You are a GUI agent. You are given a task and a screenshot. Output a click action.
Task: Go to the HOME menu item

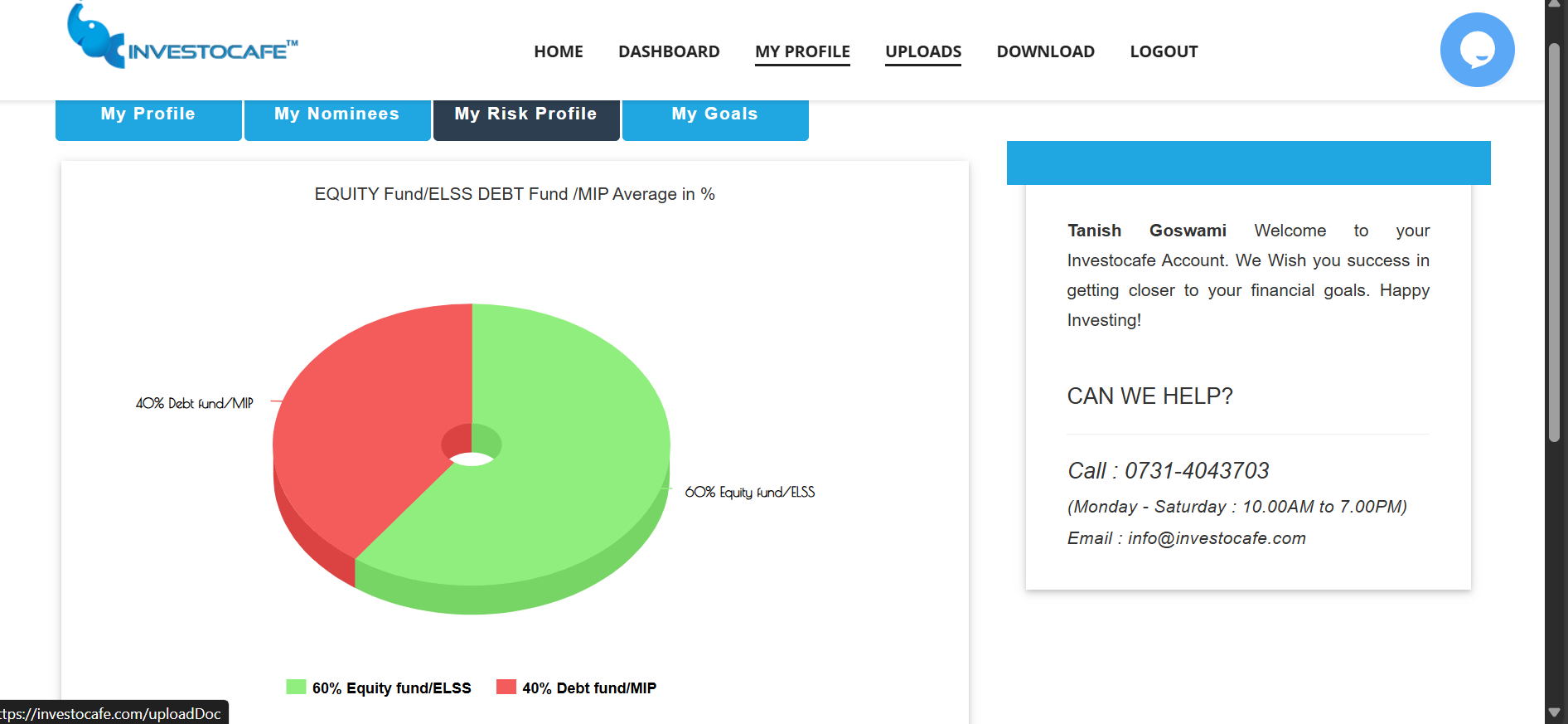(x=558, y=51)
